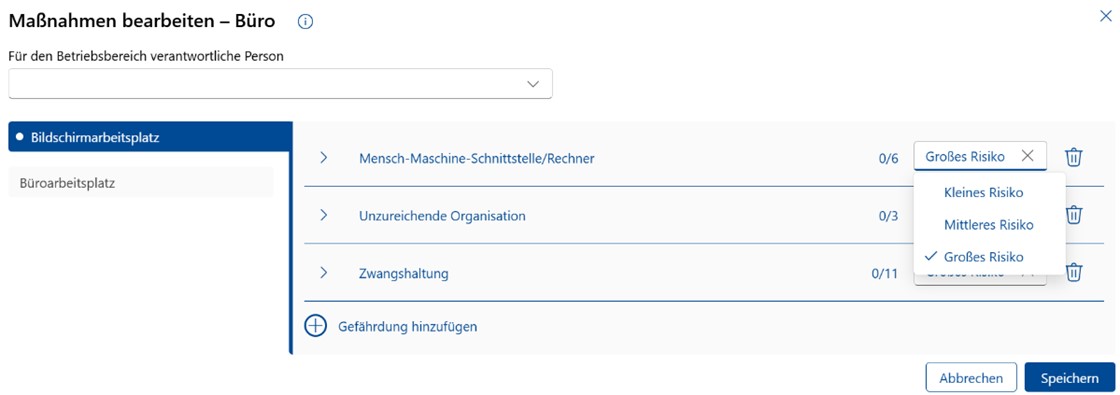Delete the Unzureichende Organisation hazard

click(1074, 214)
